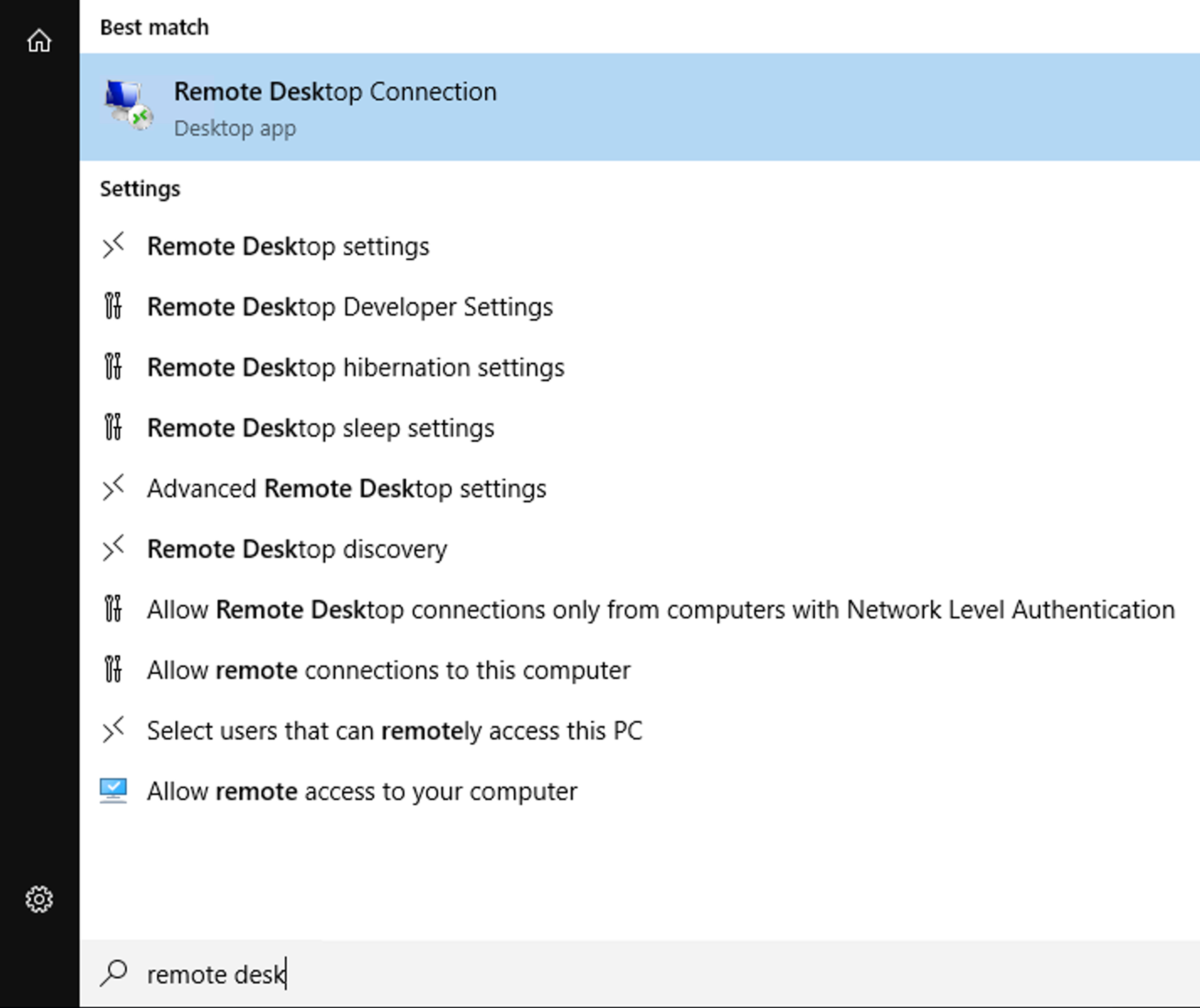This screenshot has height=1008, width=1200.
Task: Click monitor icon beside Allow remote access
Action: point(113,791)
